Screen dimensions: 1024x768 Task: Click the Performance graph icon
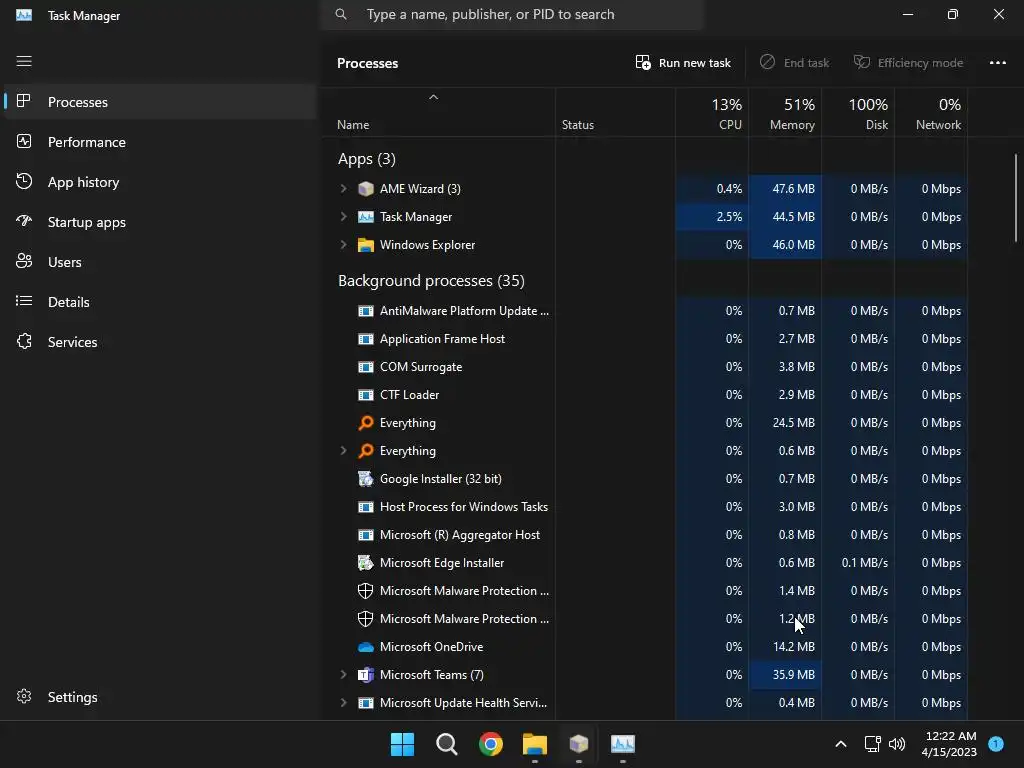coord(24,142)
